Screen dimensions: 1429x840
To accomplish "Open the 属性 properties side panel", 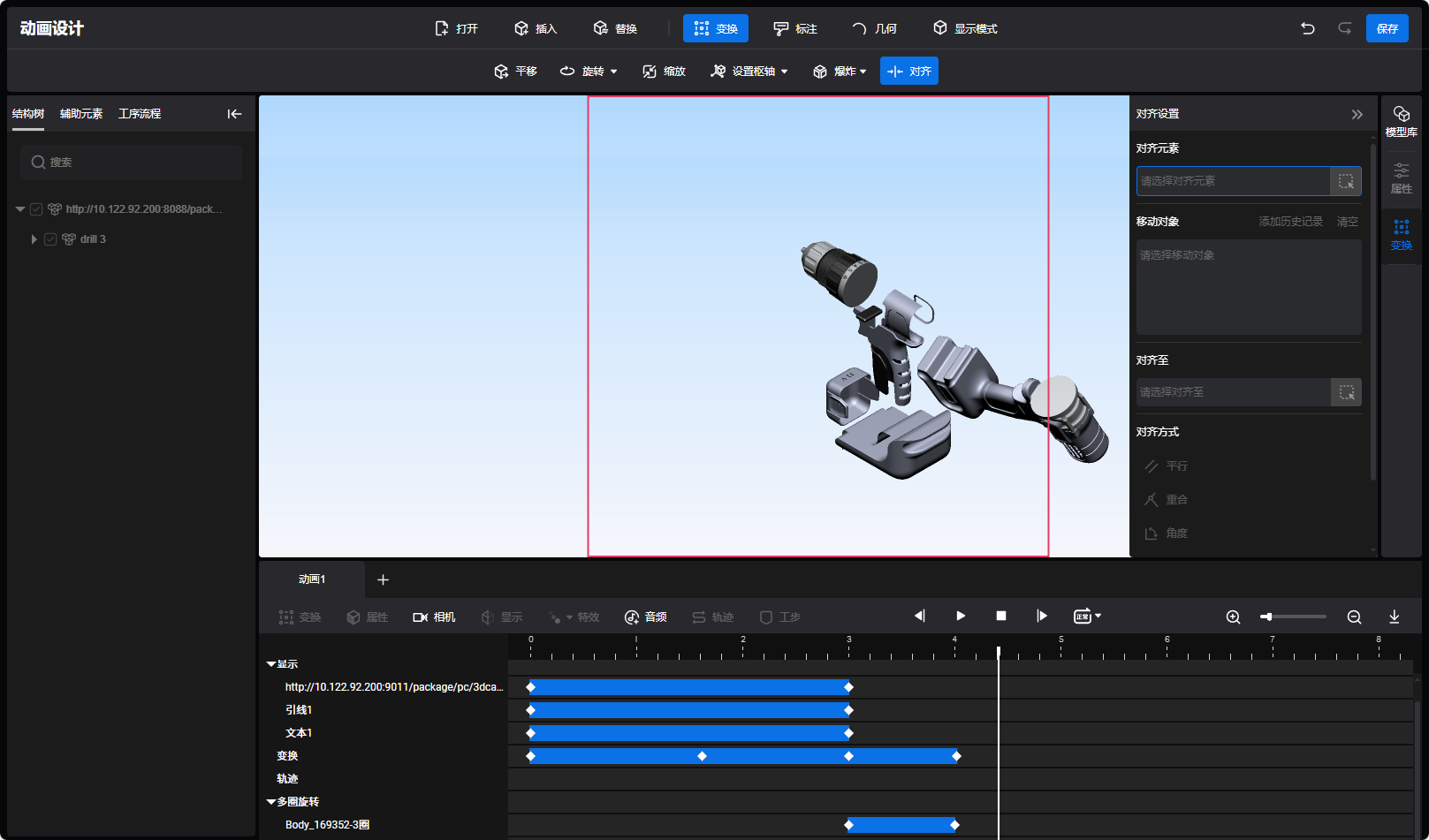I will pos(1401,178).
